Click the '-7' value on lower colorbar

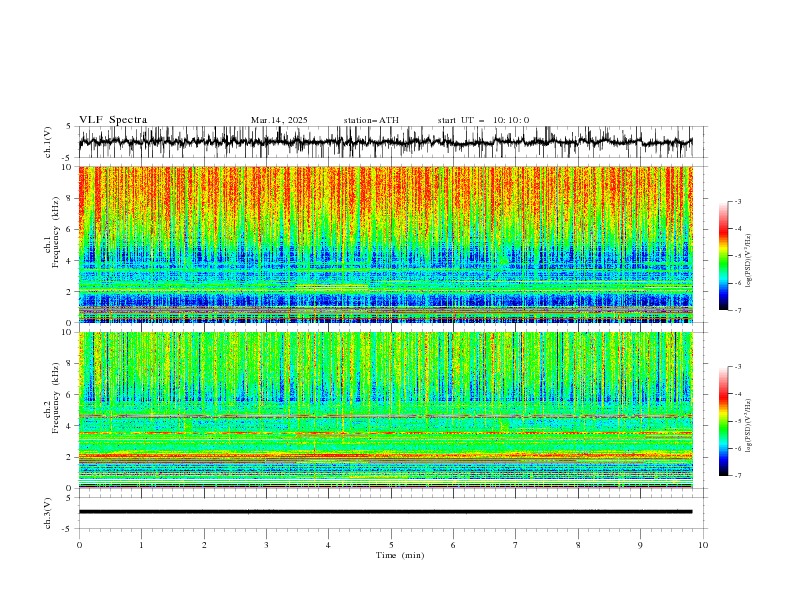pos(737,476)
